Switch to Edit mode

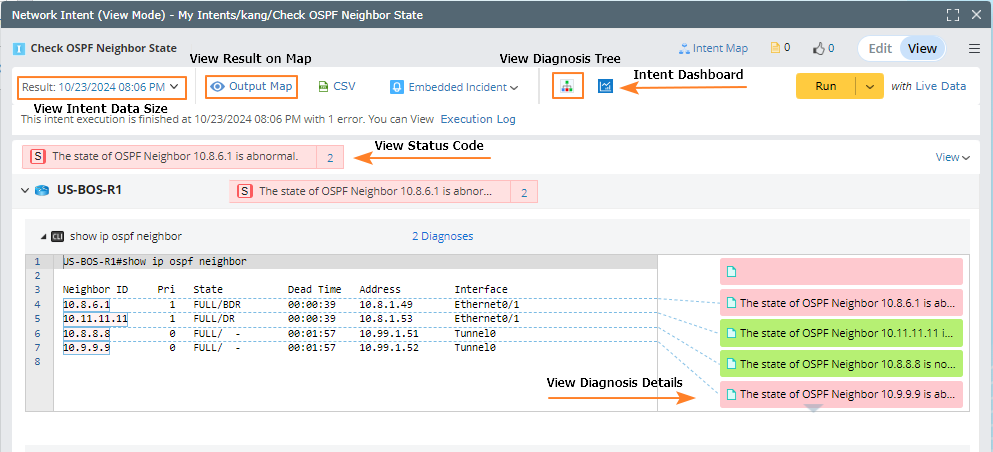880,48
